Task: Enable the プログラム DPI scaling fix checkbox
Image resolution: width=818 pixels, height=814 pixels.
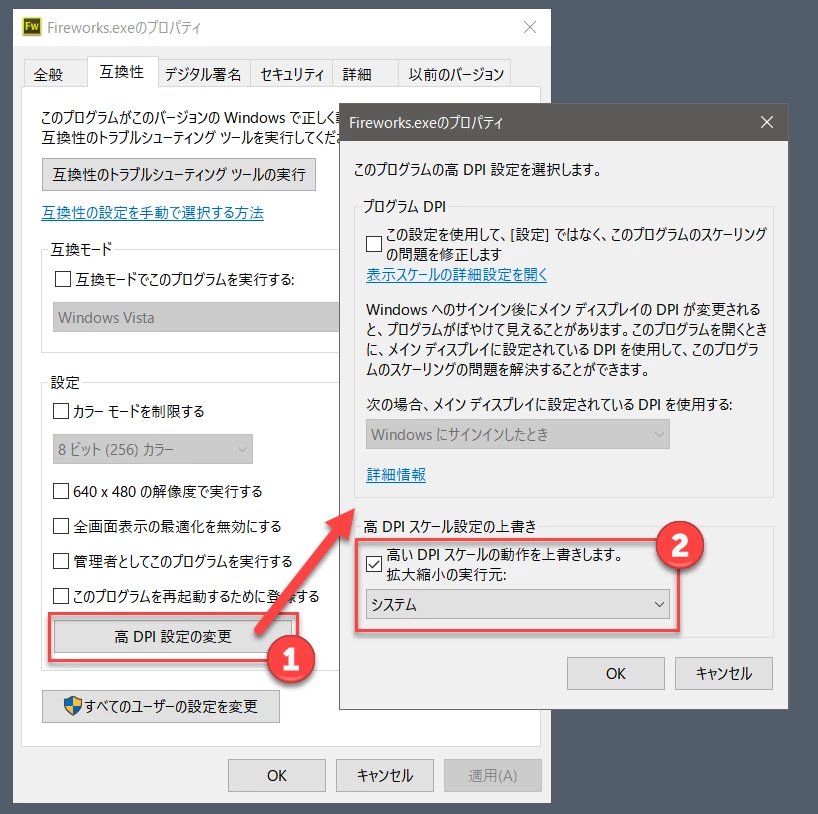Action: [374, 244]
